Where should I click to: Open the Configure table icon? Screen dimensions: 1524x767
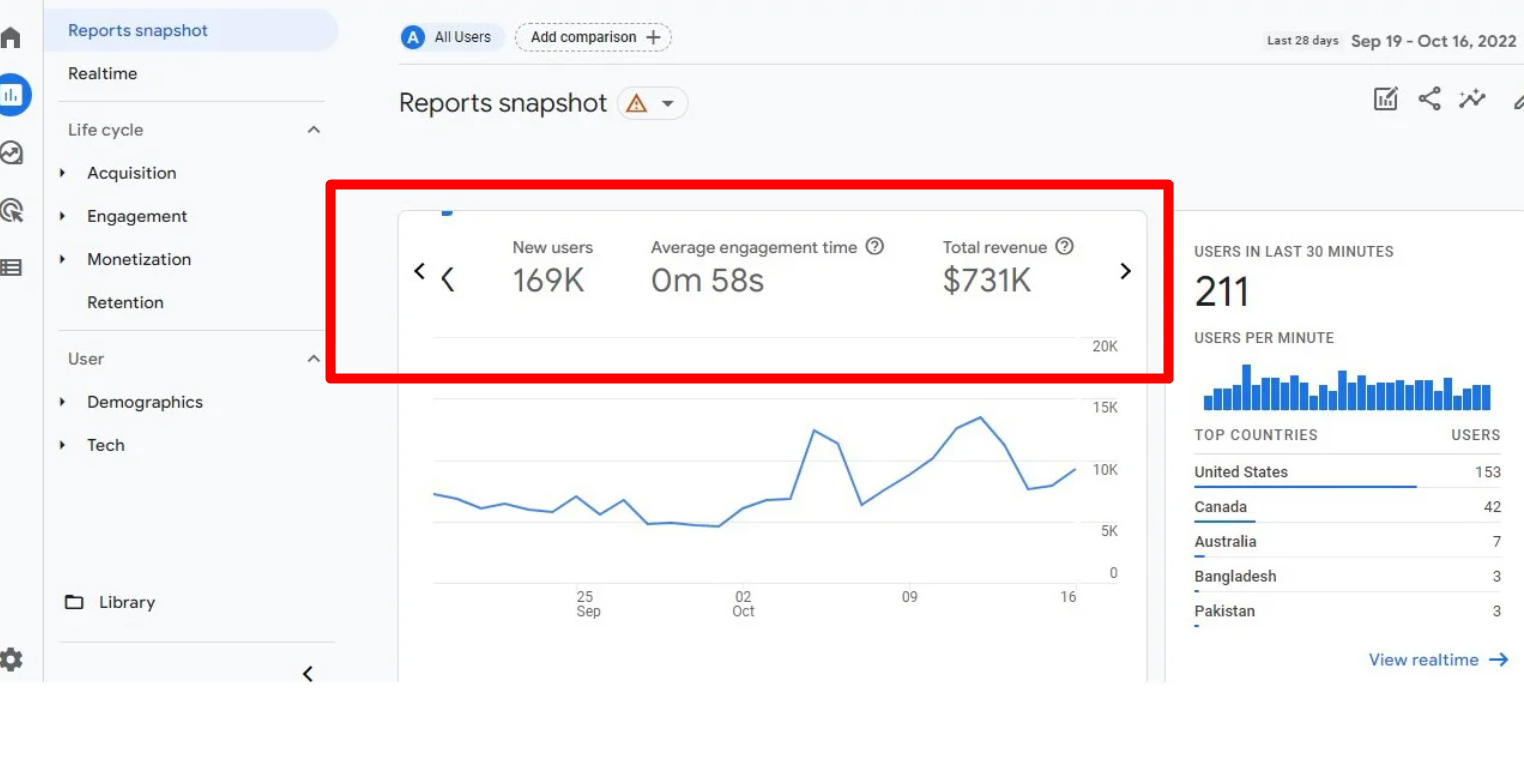(11, 267)
